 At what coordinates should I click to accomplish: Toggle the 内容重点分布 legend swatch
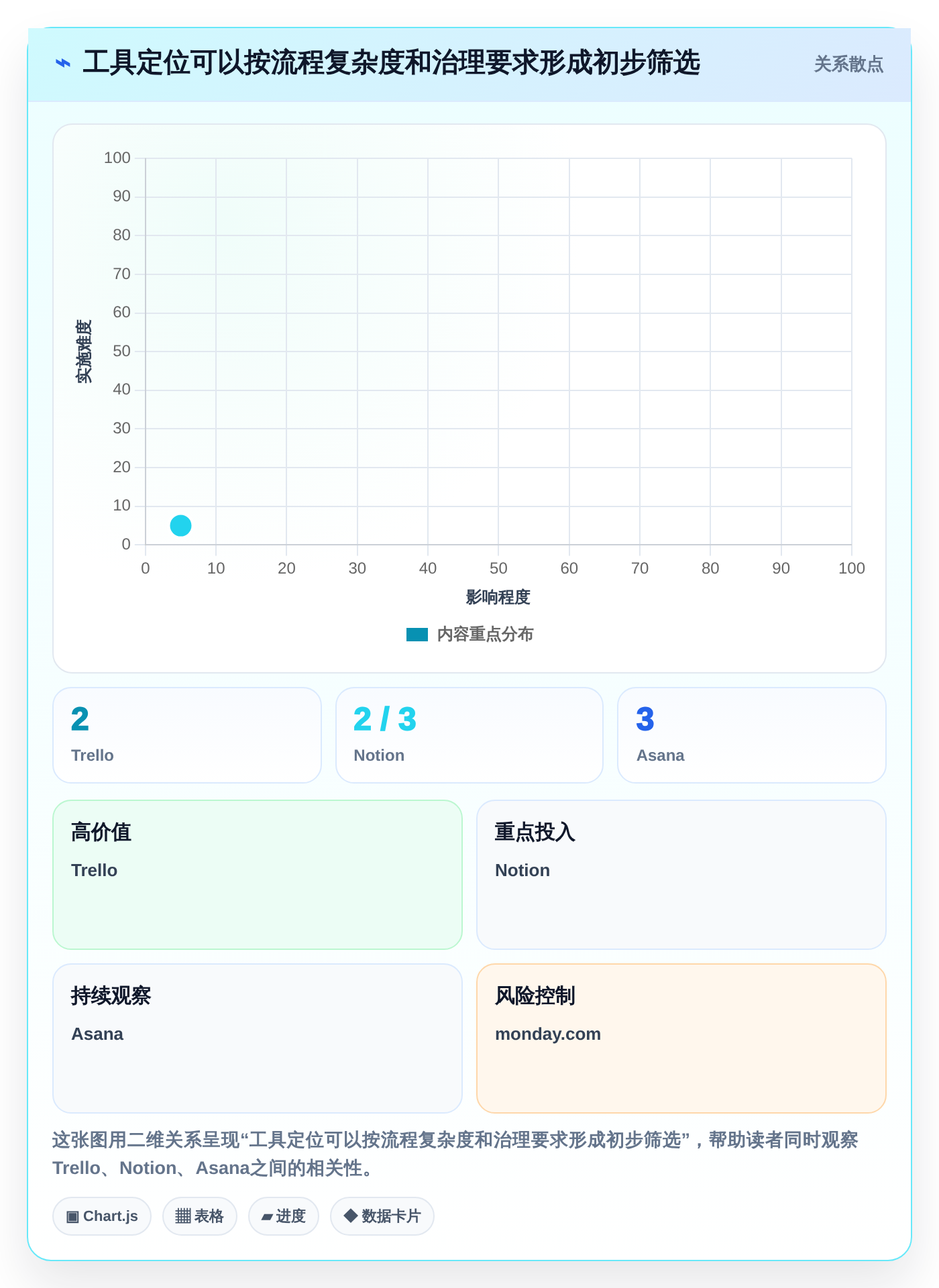(x=417, y=635)
